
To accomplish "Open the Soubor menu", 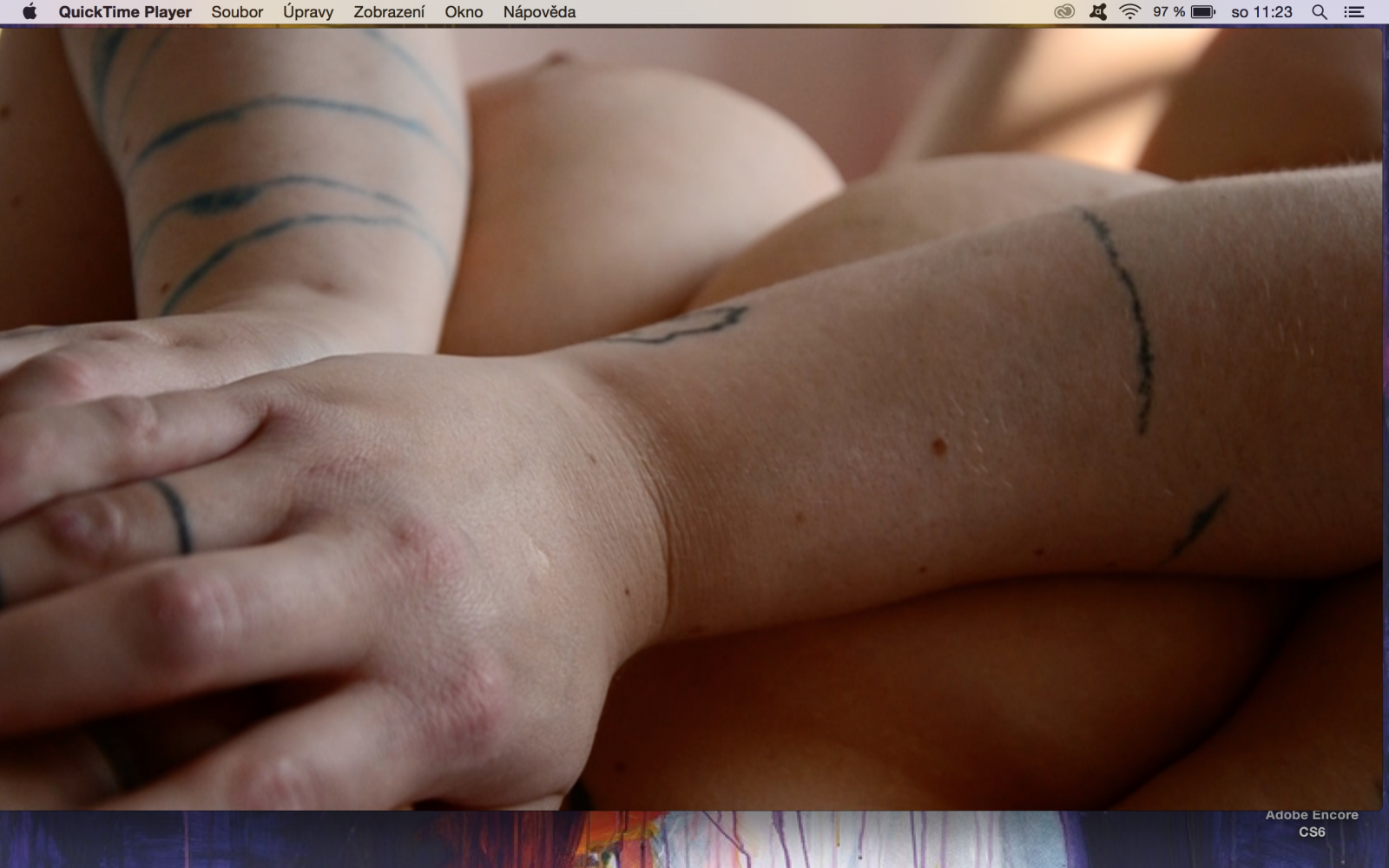I will click(237, 12).
